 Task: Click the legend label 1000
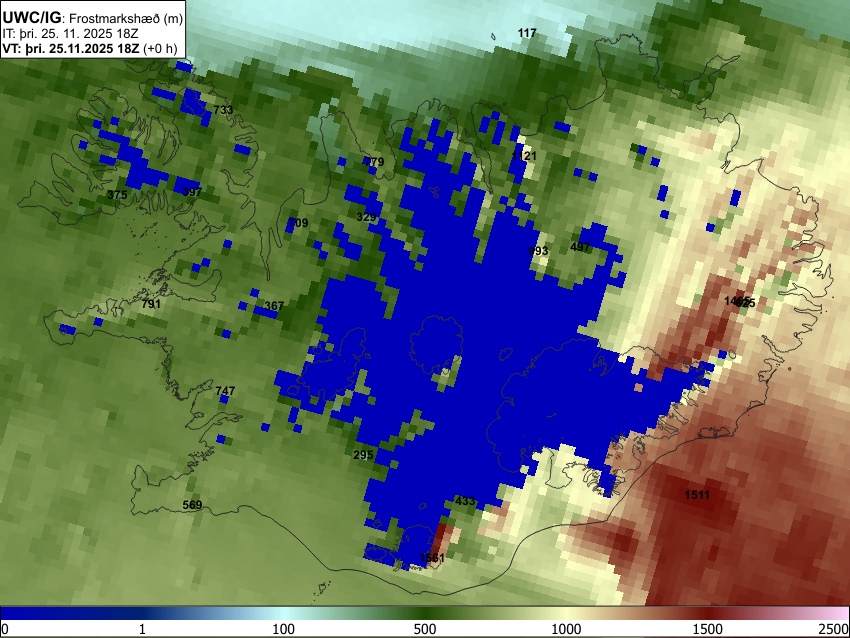click(x=566, y=629)
